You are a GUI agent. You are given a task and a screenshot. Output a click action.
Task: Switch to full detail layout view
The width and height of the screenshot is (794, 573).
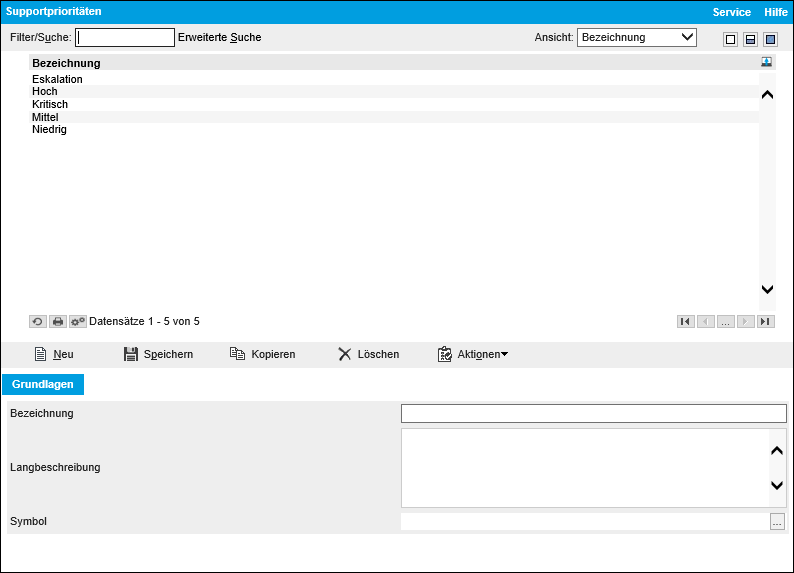[x=770, y=39]
